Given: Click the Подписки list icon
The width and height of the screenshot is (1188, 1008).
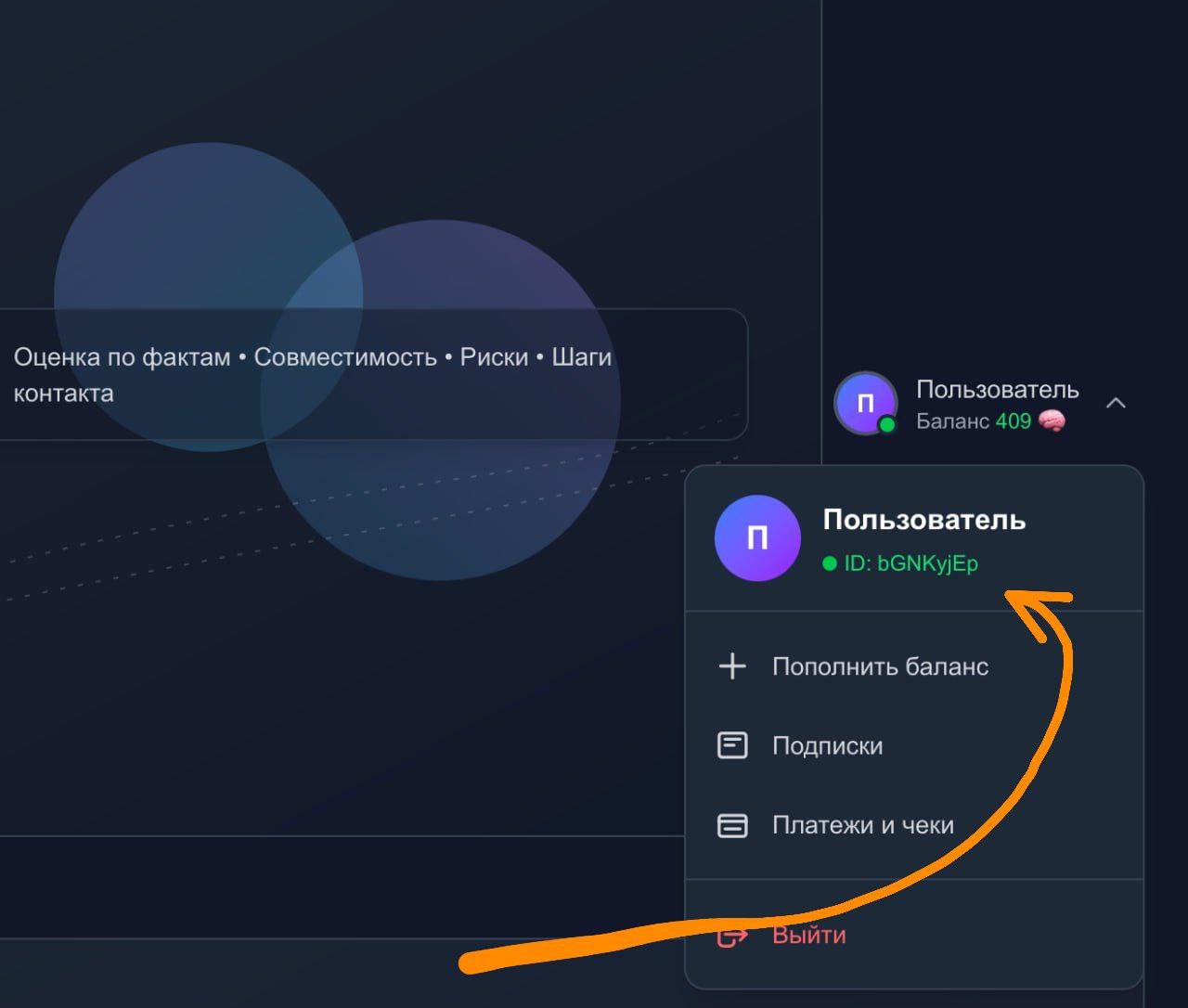Looking at the screenshot, I should pyautogui.click(x=732, y=745).
